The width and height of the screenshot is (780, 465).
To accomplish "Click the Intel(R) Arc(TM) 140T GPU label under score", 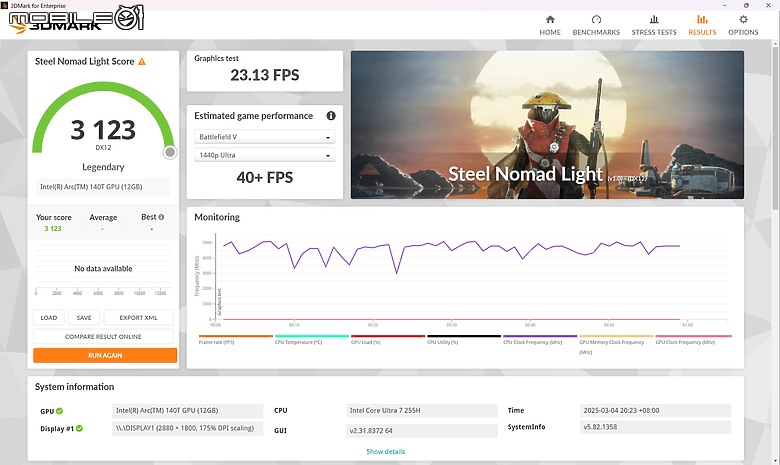I will tap(103, 187).
